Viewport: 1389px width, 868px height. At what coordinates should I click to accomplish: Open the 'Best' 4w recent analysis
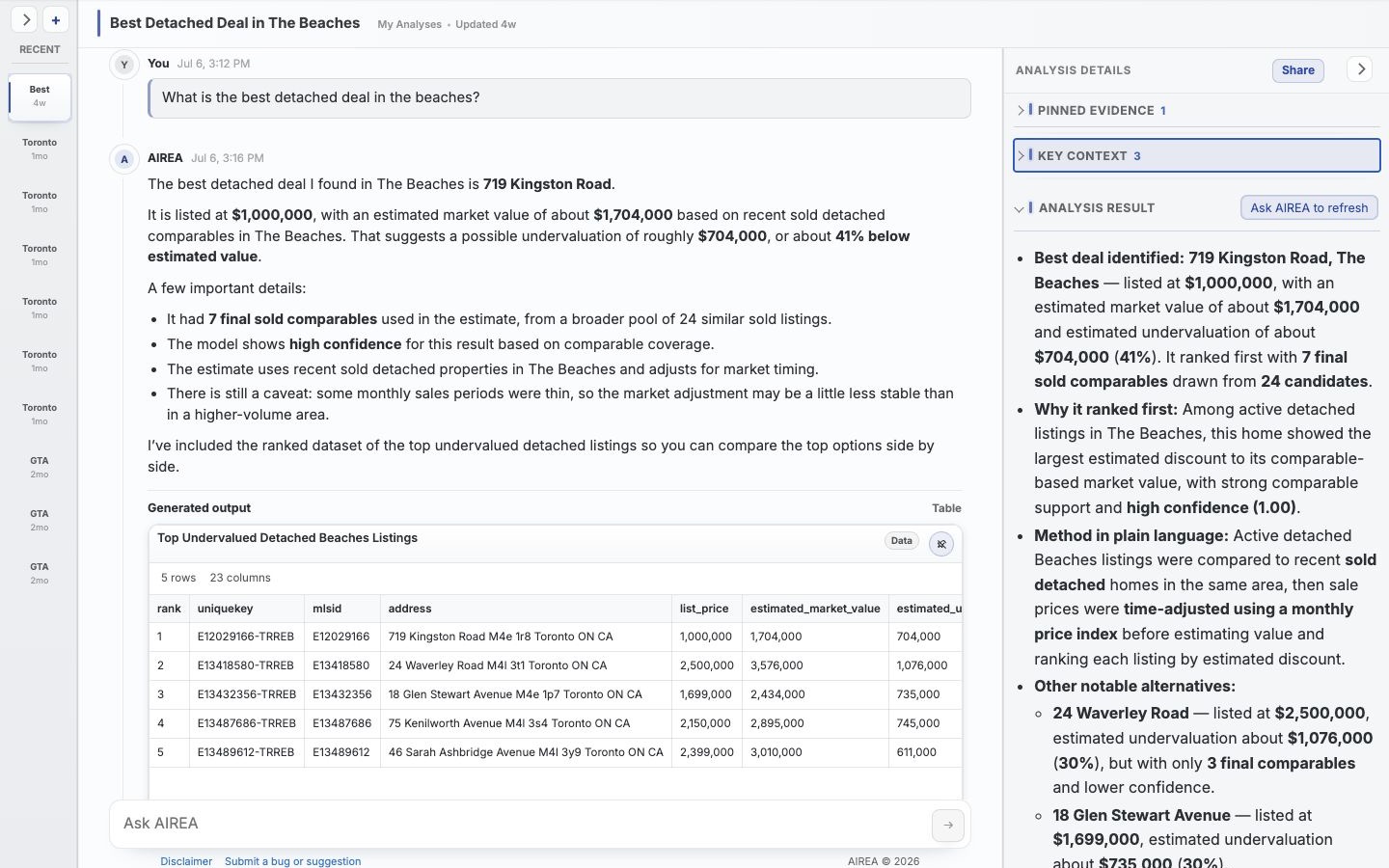tap(40, 96)
